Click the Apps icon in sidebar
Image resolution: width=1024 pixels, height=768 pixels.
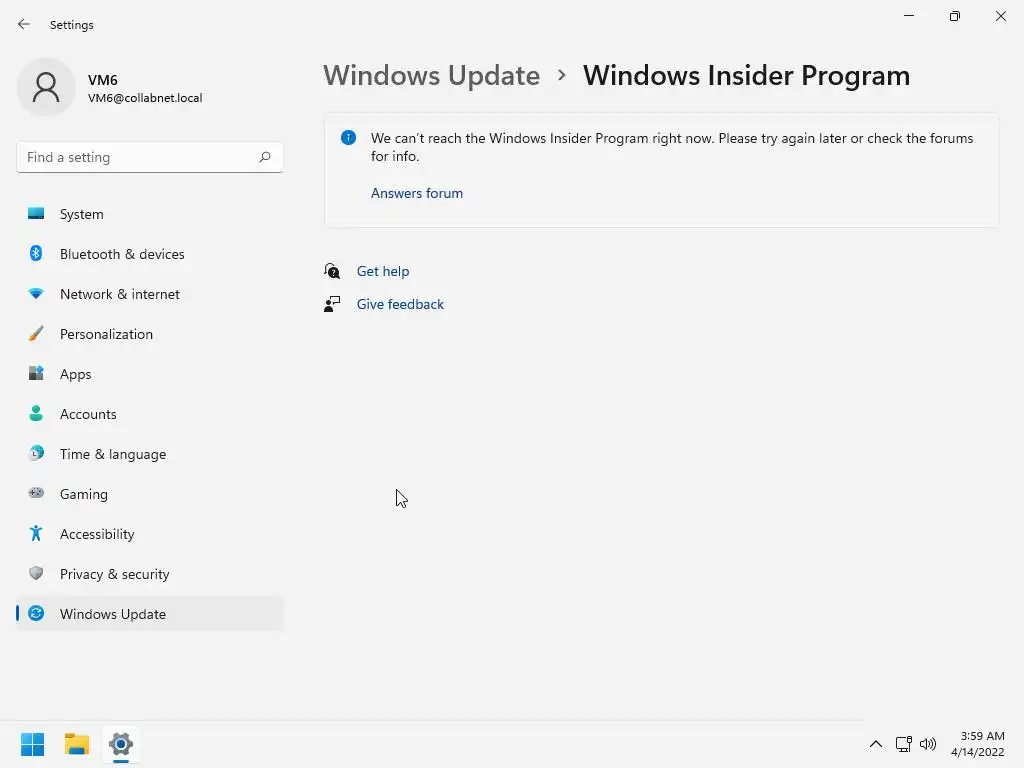pyautogui.click(x=36, y=374)
